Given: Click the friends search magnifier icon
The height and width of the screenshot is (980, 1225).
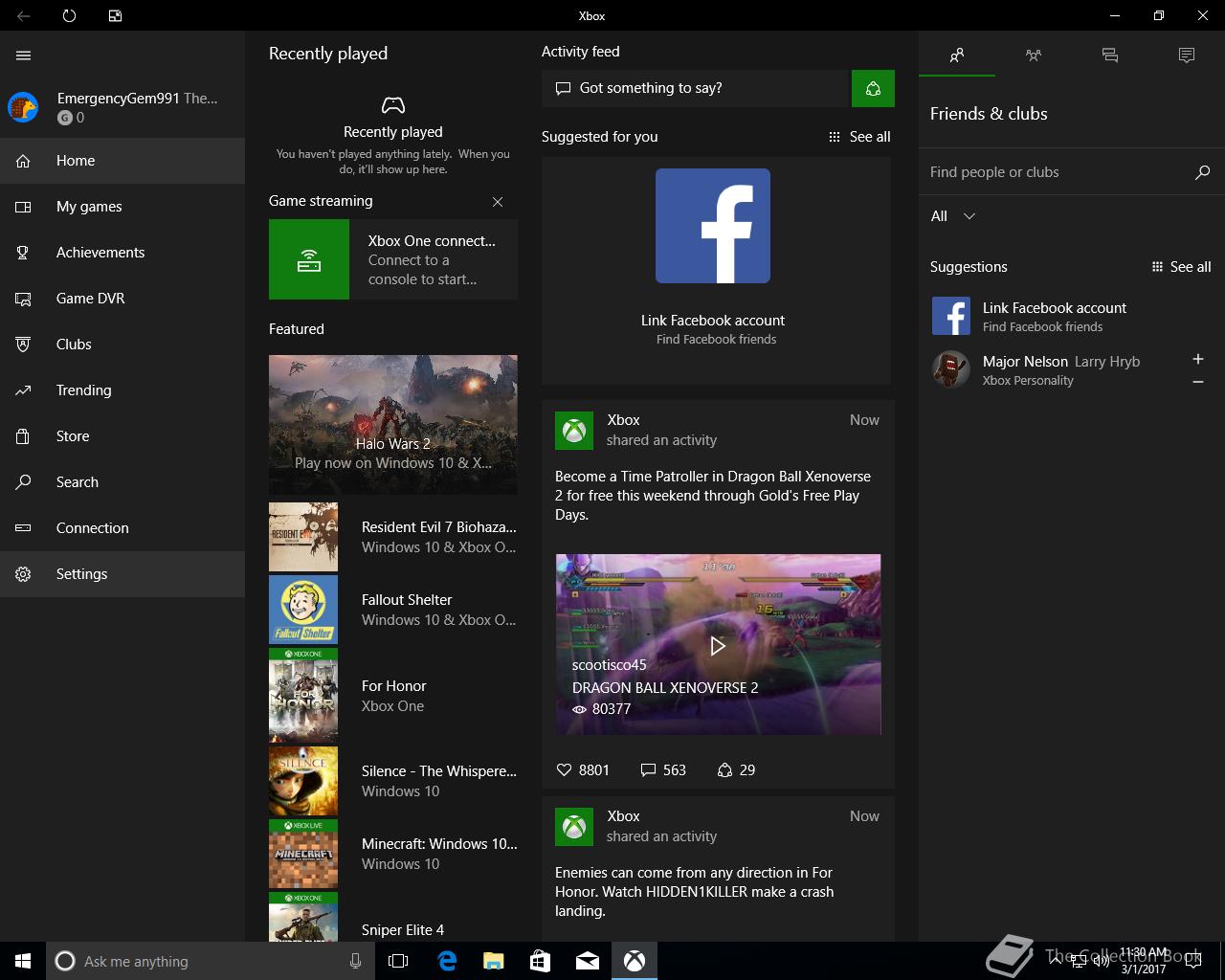Looking at the screenshot, I should point(1202,172).
